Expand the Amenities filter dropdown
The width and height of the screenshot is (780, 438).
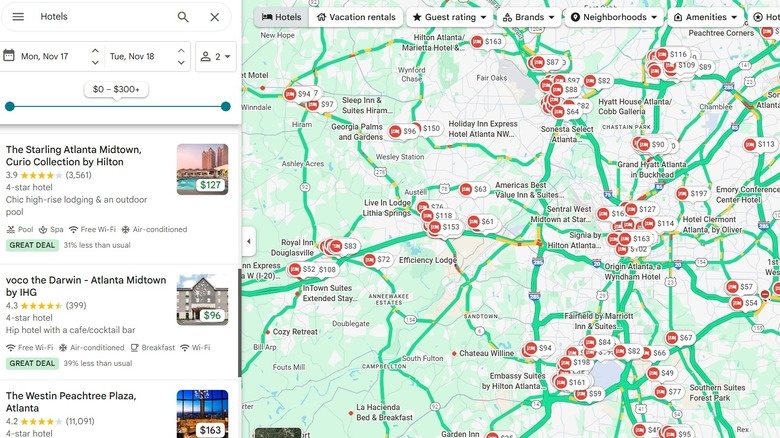click(x=705, y=17)
